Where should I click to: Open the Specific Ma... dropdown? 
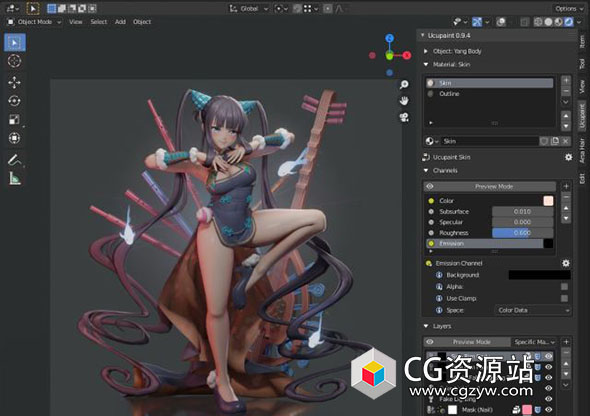click(x=534, y=342)
